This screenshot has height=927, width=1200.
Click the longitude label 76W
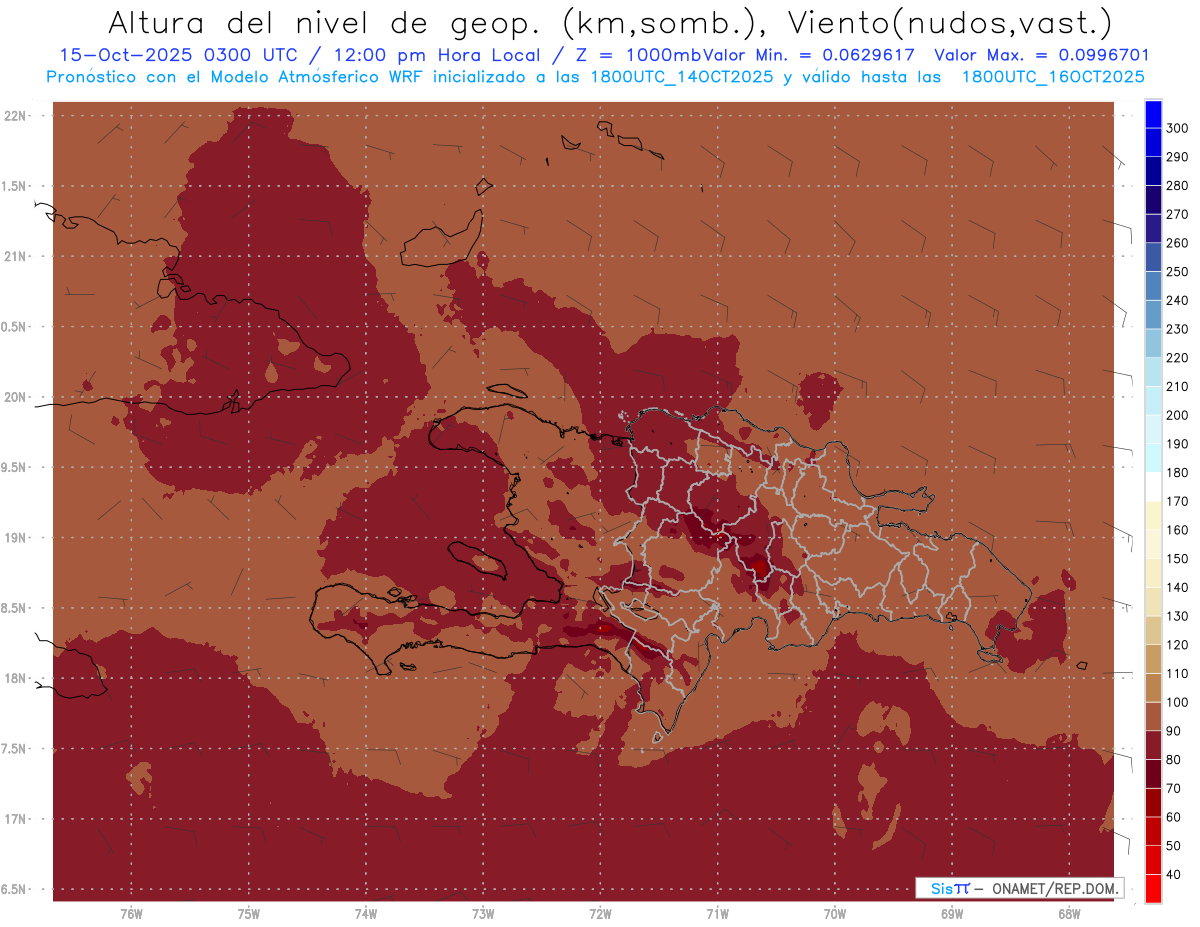click(x=131, y=913)
